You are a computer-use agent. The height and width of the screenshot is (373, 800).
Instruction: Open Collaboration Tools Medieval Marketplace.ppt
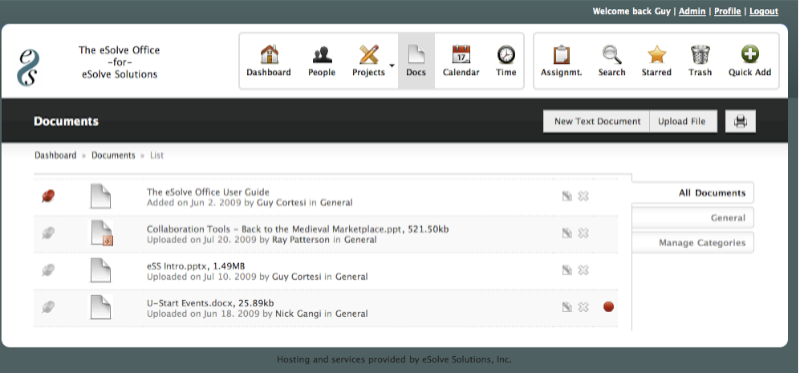pos(298,230)
